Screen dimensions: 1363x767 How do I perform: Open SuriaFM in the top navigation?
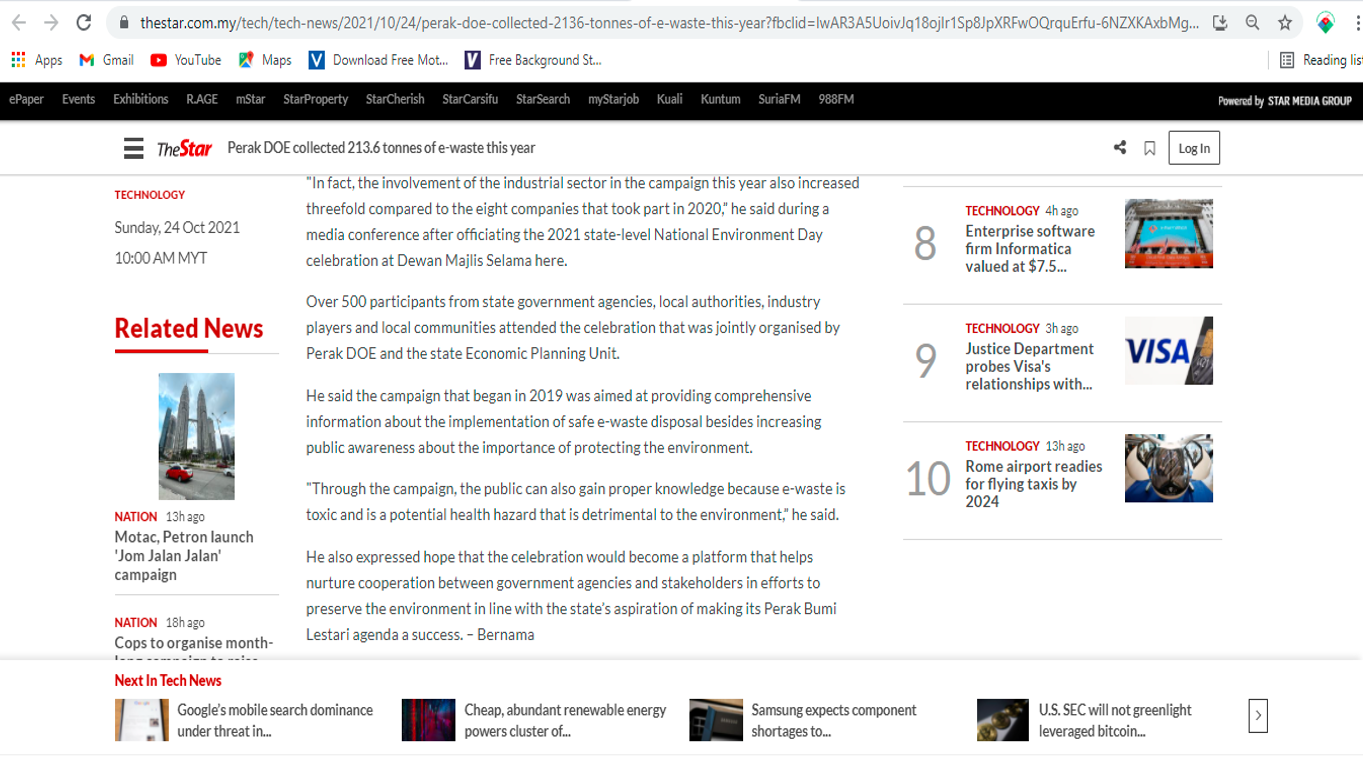click(x=779, y=99)
